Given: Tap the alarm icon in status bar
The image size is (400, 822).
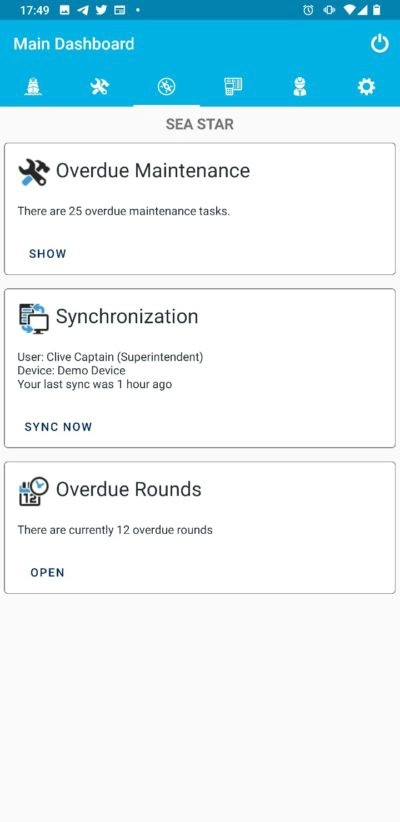Looking at the screenshot, I should coord(308,10).
